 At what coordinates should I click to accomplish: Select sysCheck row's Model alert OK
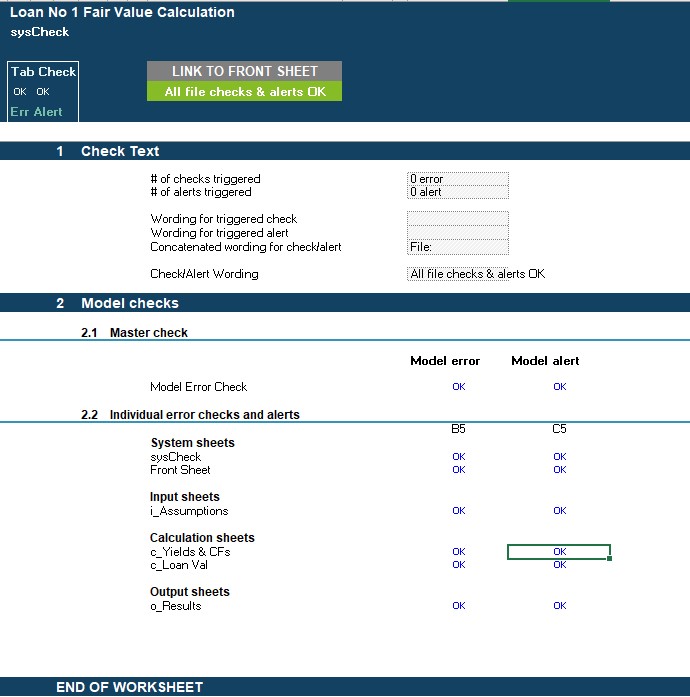tap(560, 457)
